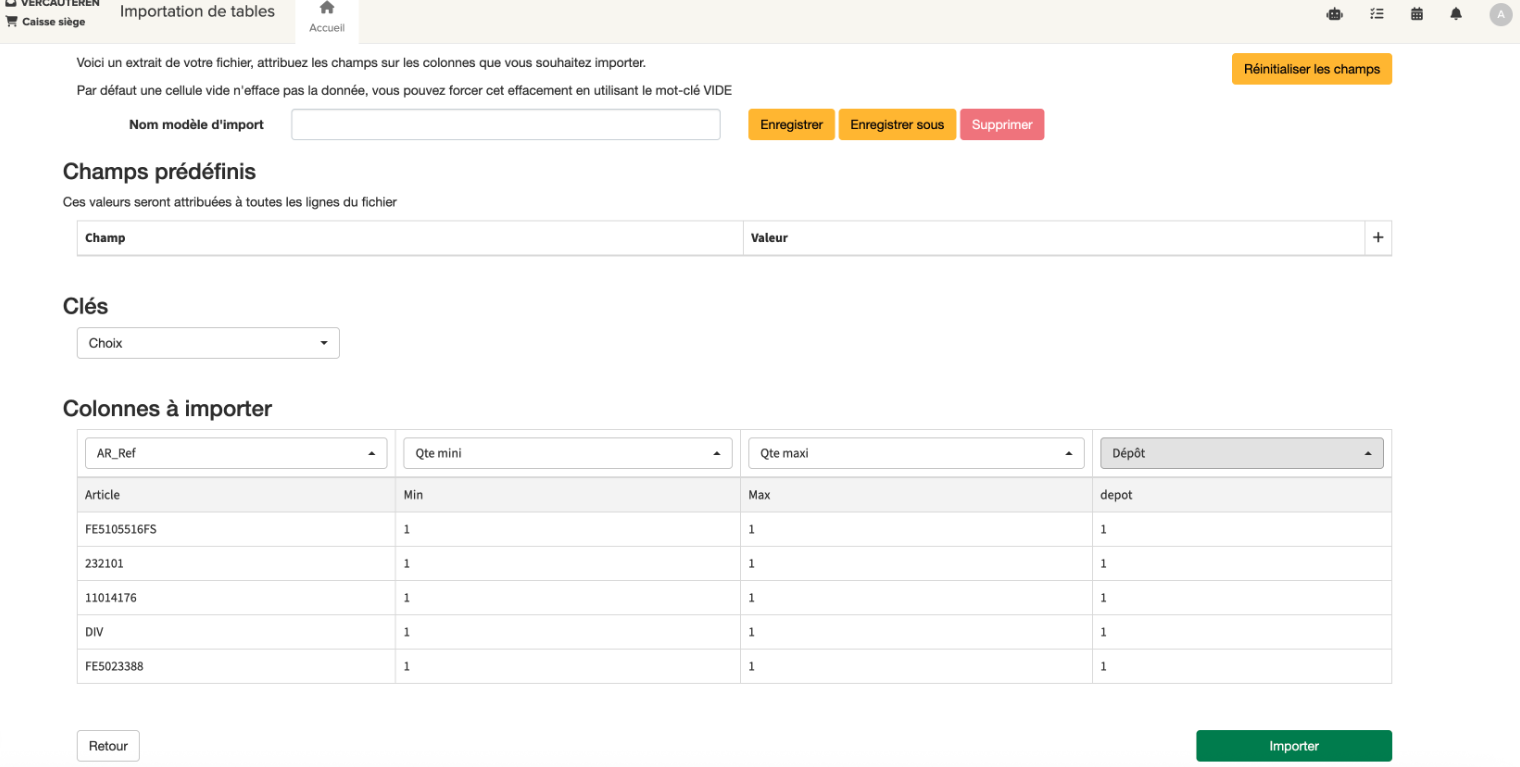Click the Colonnes à importer heading

click(167, 408)
